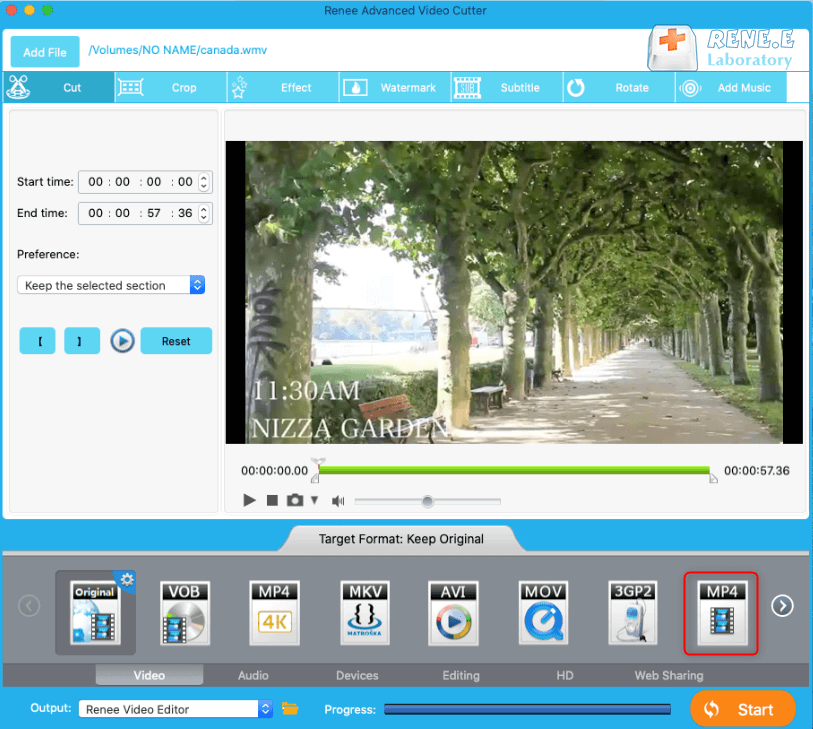This screenshot has width=813, height=729.
Task: Click the Effect stars icon
Action: pos(239,87)
